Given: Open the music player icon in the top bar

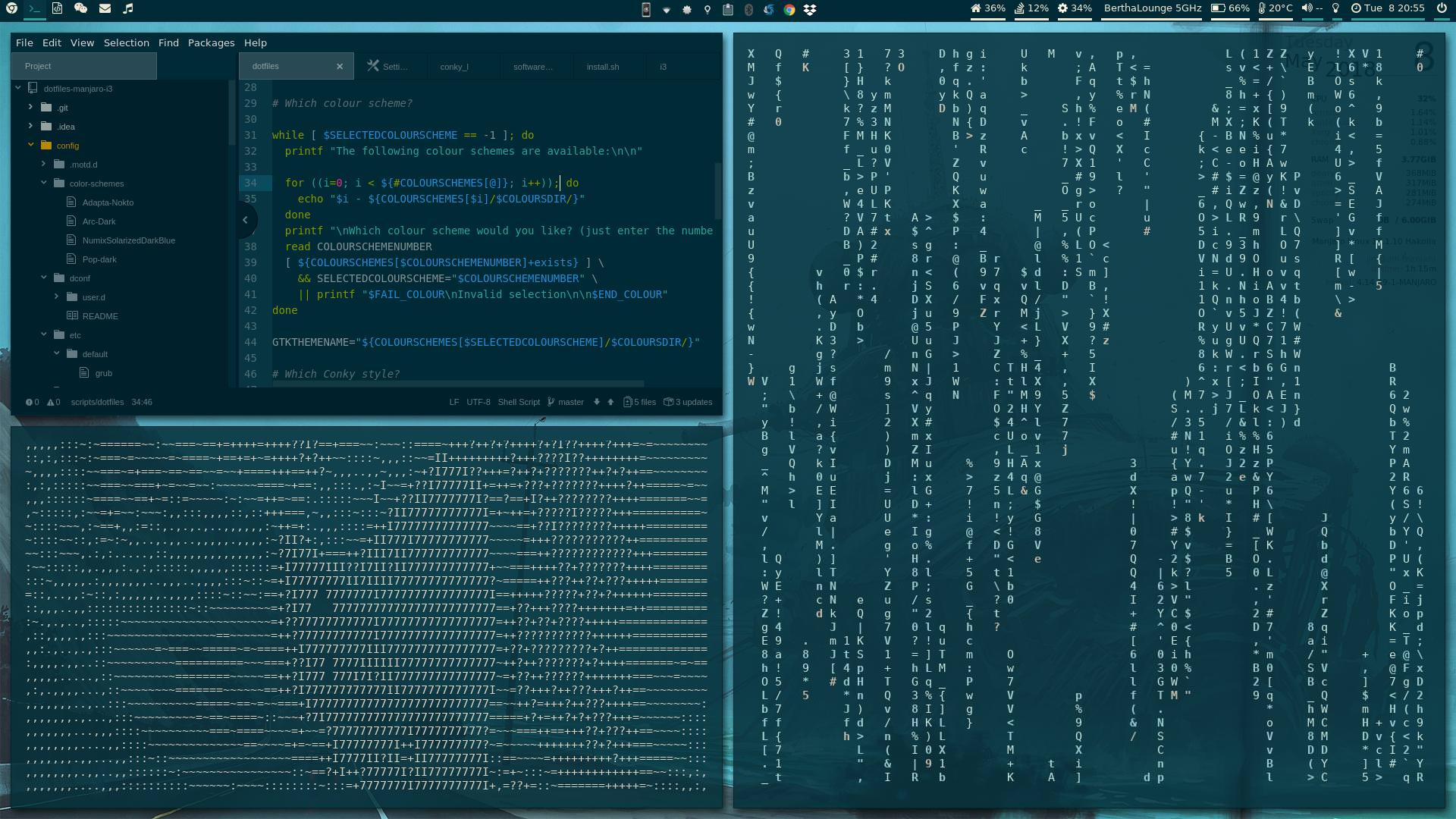Looking at the screenshot, I should point(128,8).
